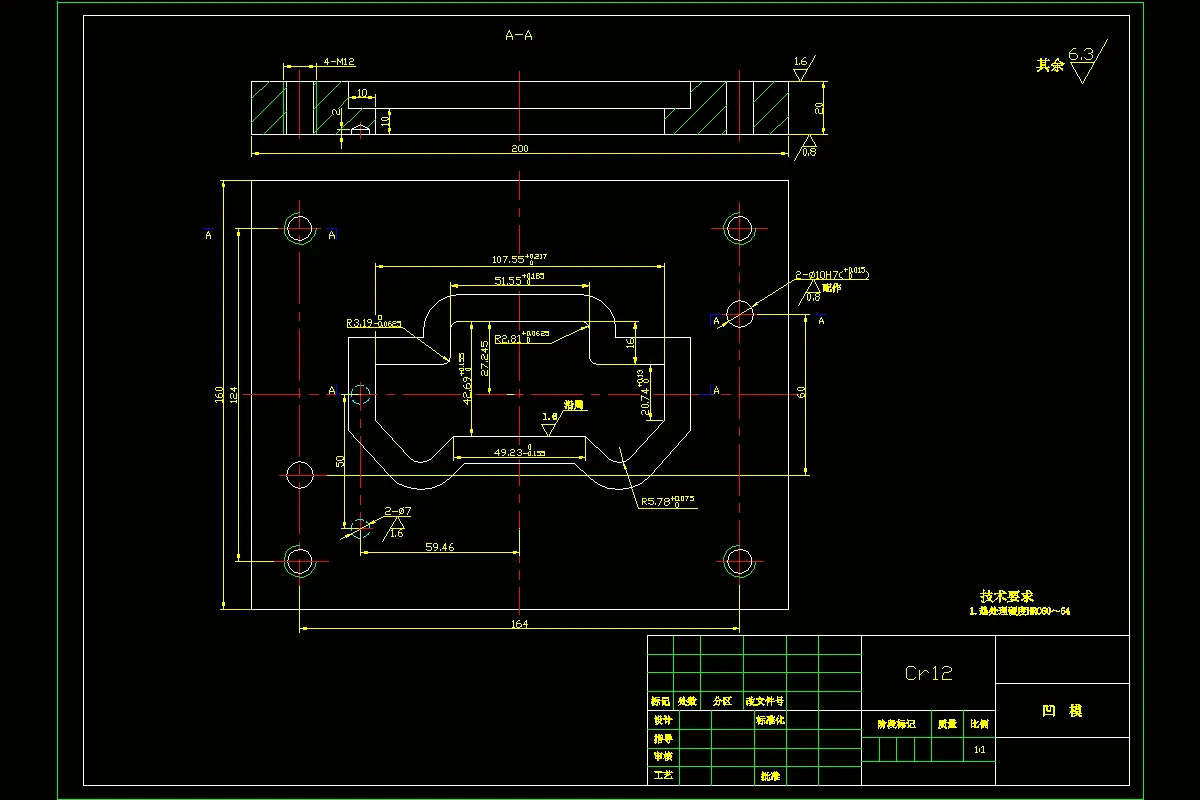The width and height of the screenshot is (1200, 800).
Task: Click the 比例 title block cell
Action: click(x=979, y=724)
